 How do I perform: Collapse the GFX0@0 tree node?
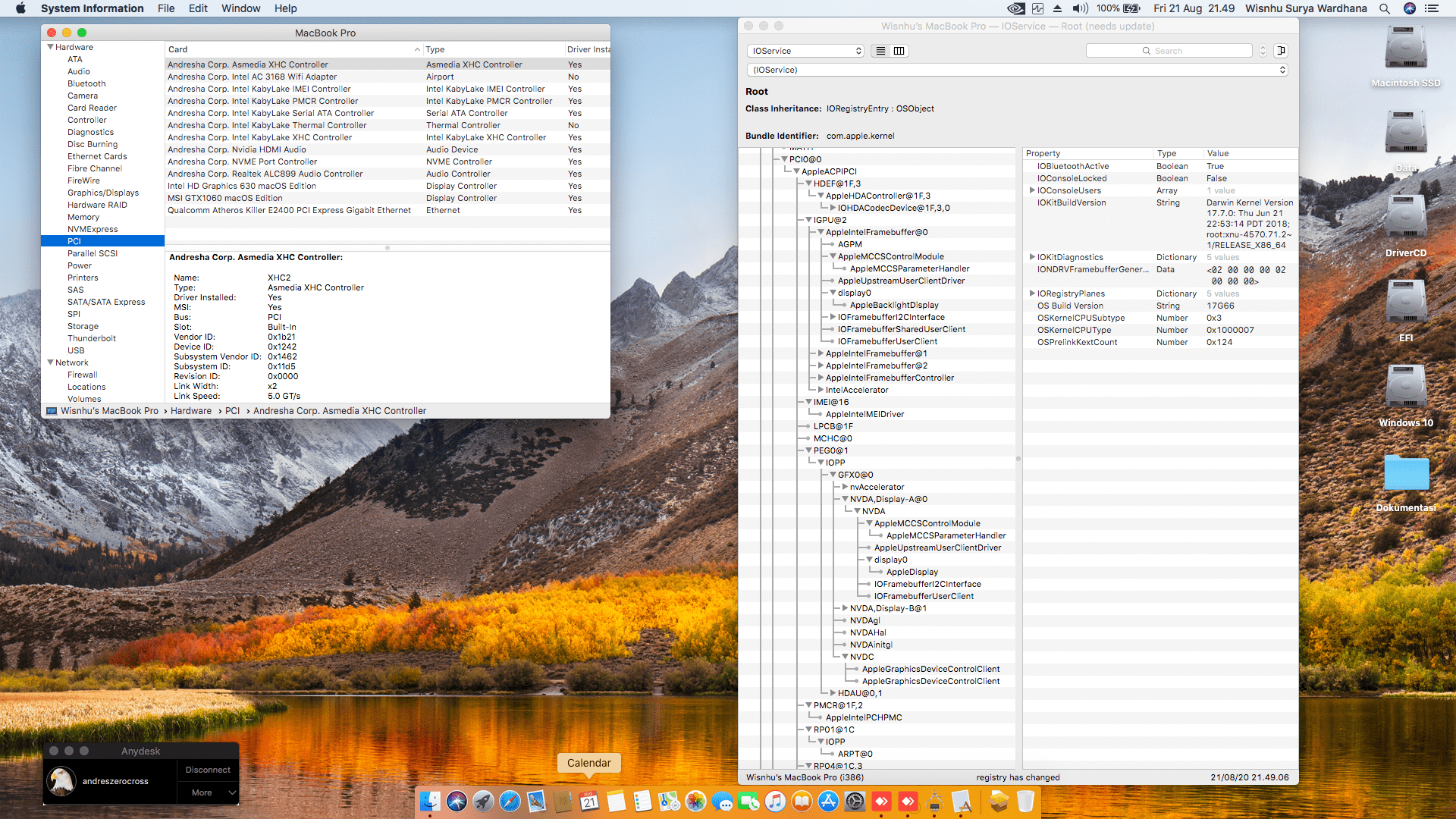tap(833, 475)
